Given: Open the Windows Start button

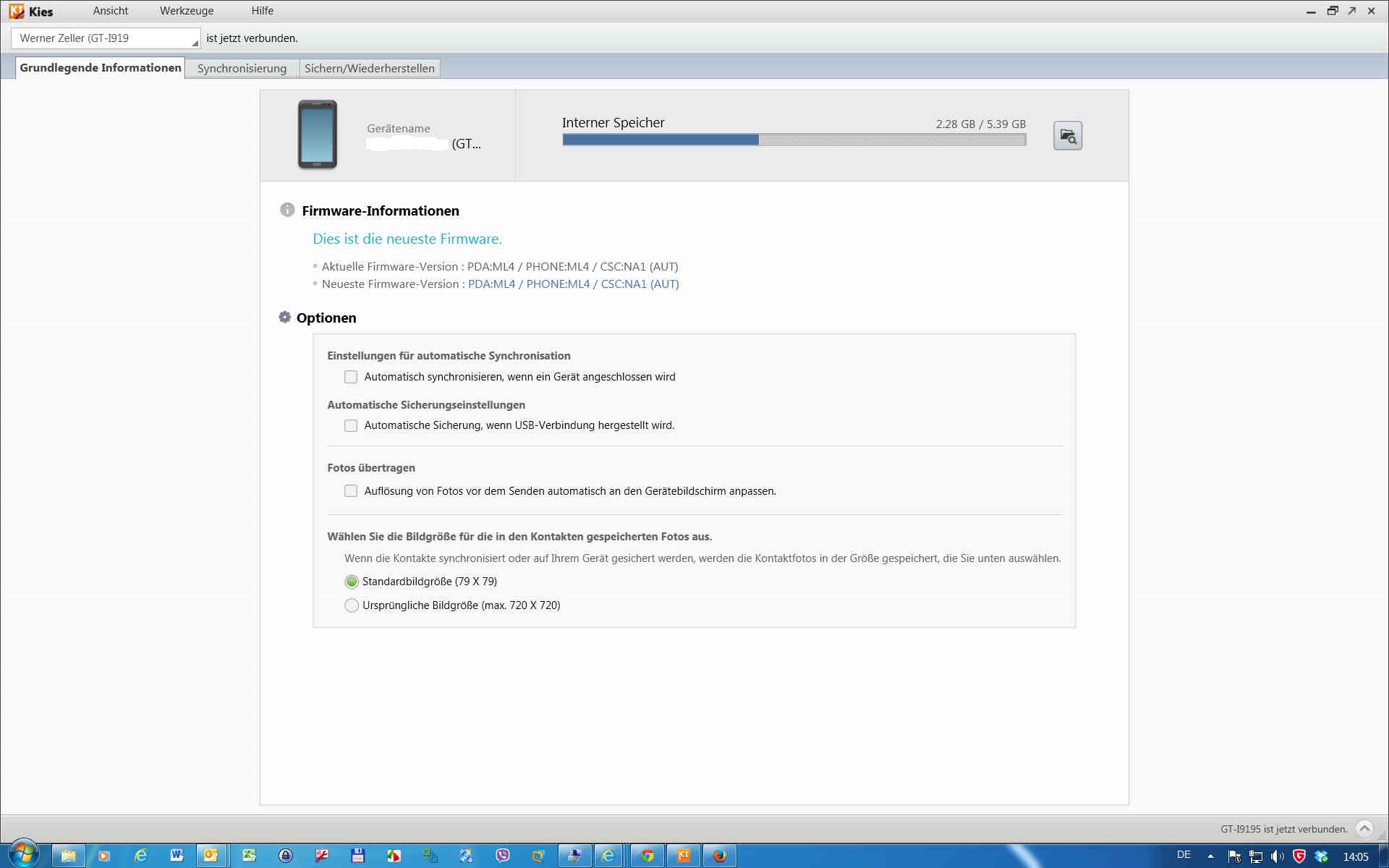Looking at the screenshot, I should click(23, 854).
